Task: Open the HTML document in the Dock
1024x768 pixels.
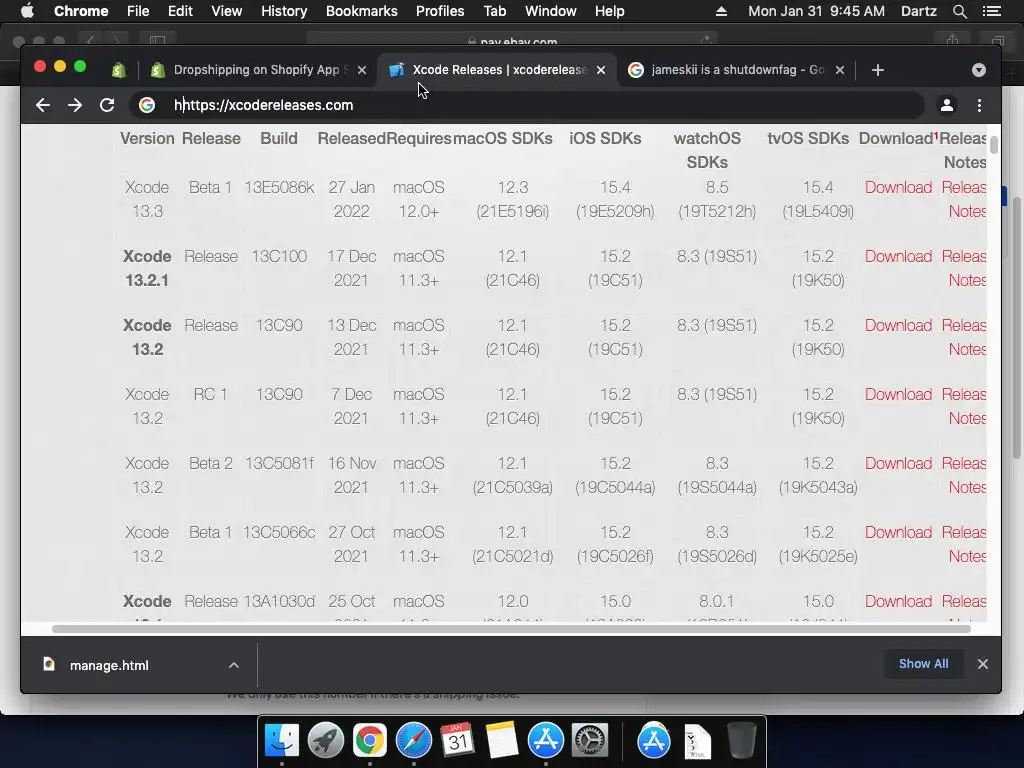Action: [697, 742]
